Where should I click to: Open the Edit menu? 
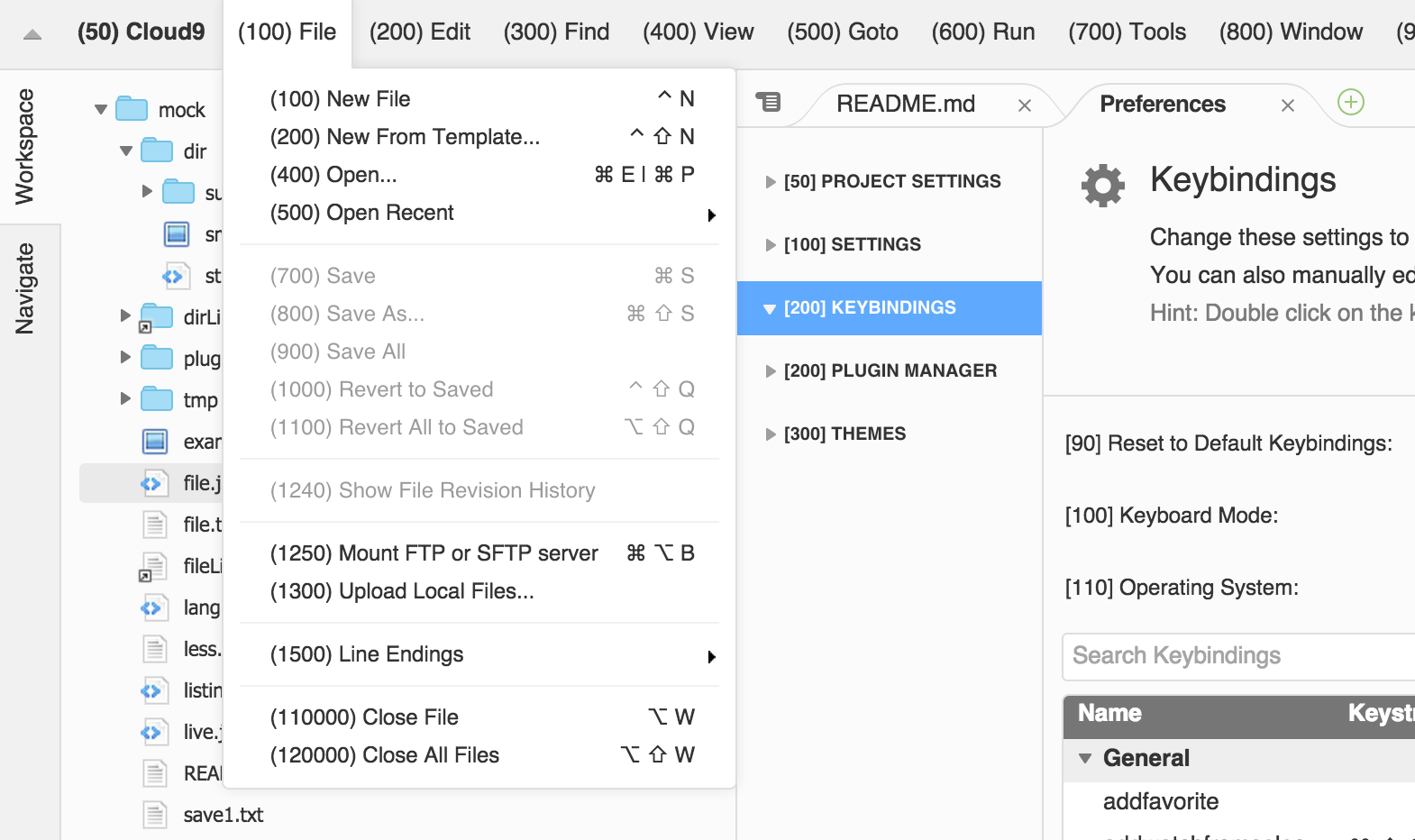coord(419,32)
